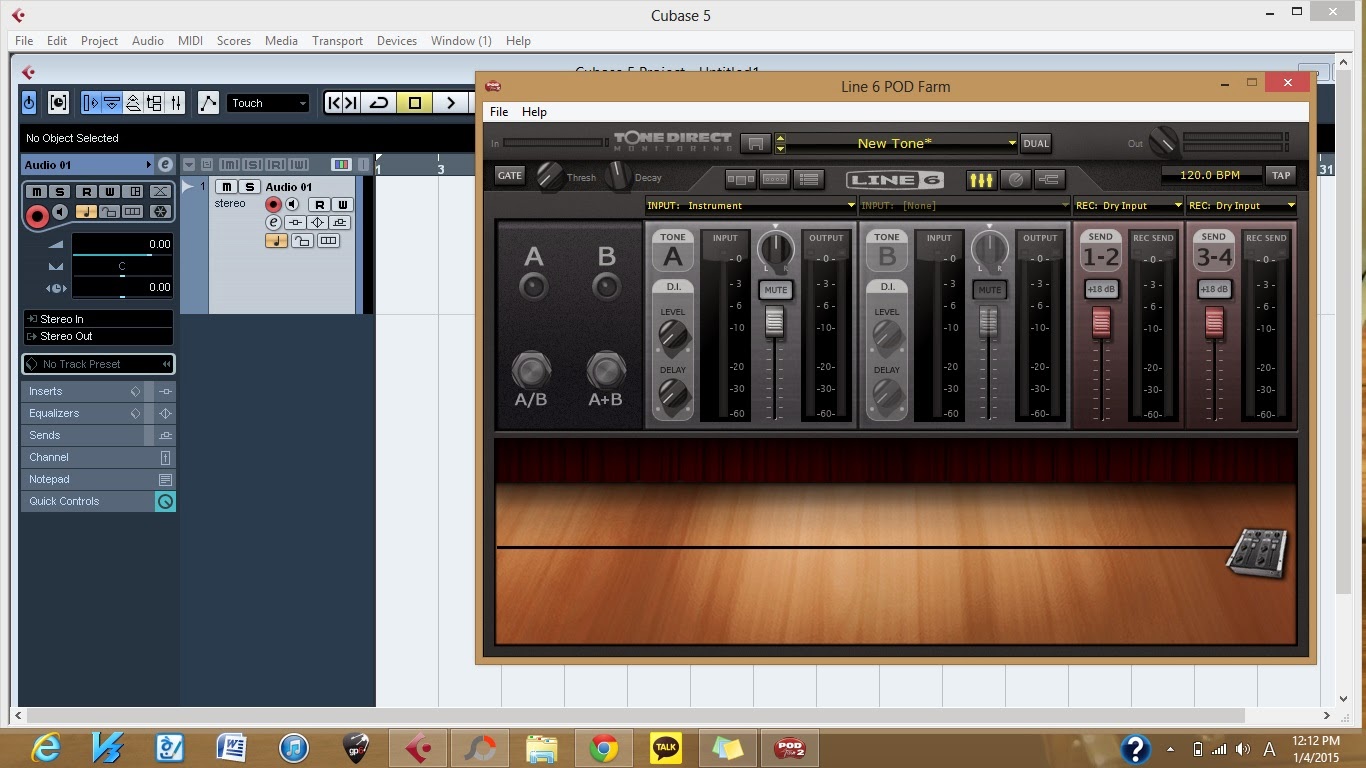This screenshot has width=1366, height=768.
Task: Open the INPUT: Instrument dropdown
Action: pyautogui.click(x=751, y=206)
